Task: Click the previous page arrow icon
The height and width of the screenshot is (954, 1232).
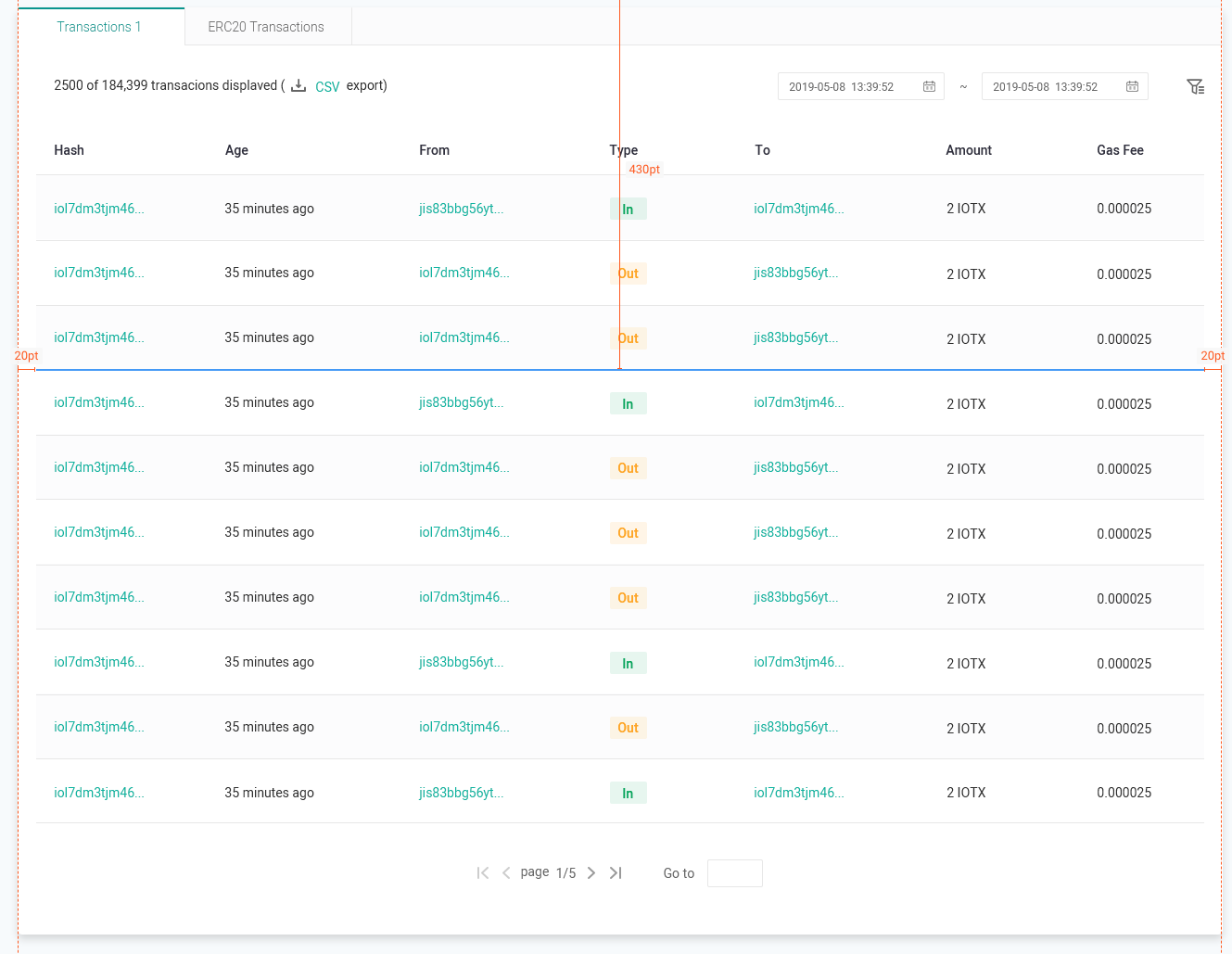Action: pos(506,872)
